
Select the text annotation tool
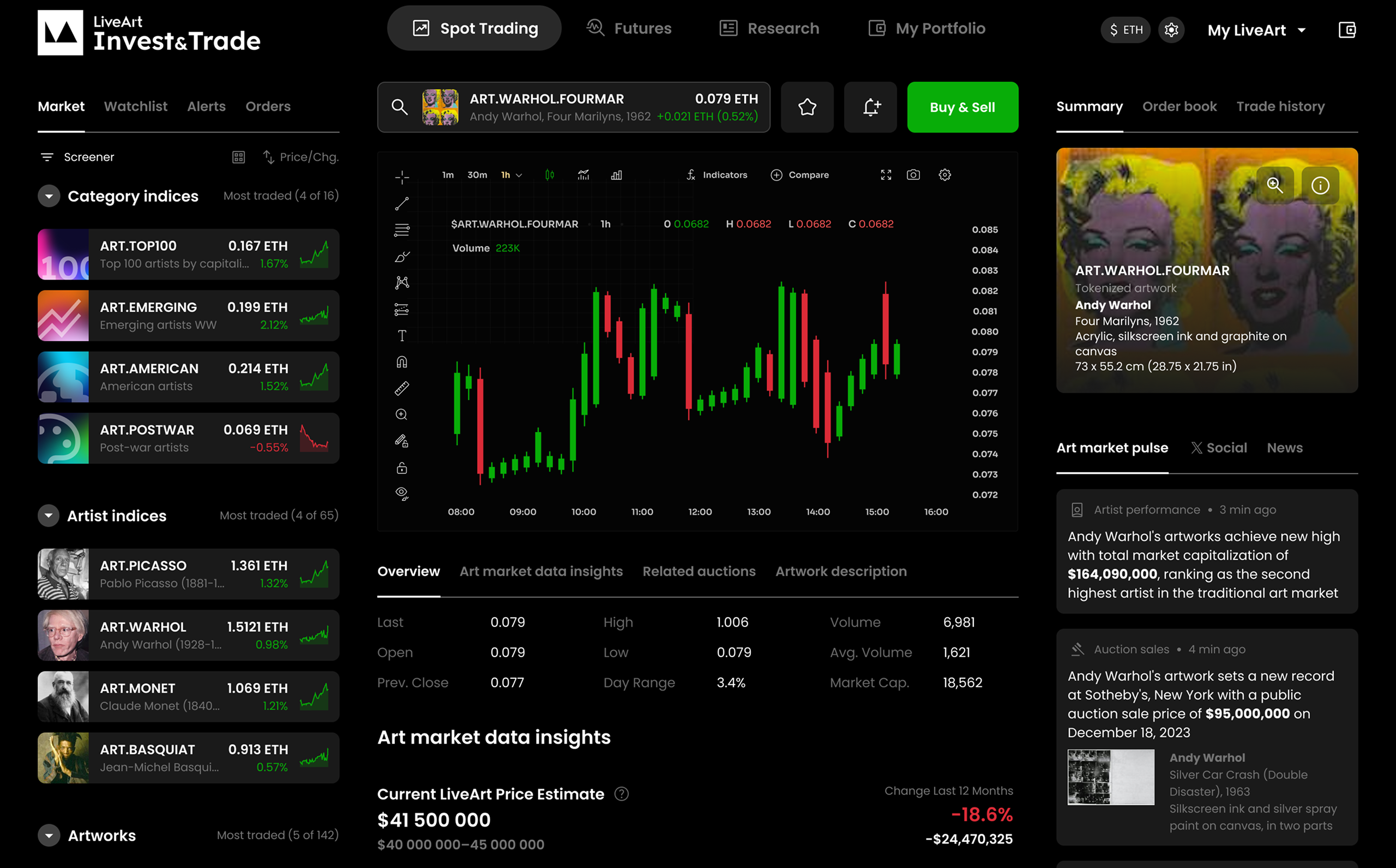coord(402,336)
